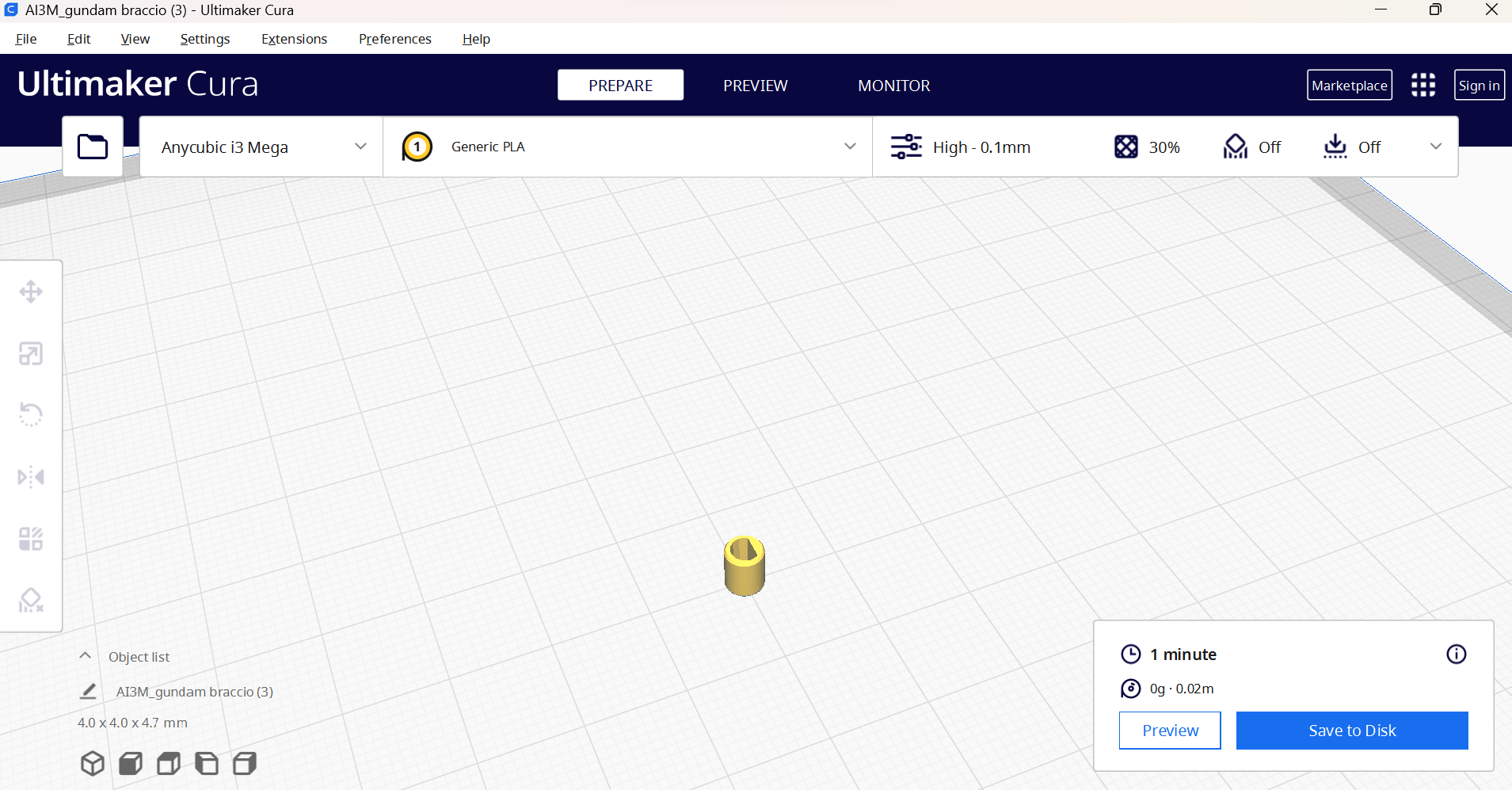Viewport: 1512px width, 790px height.
Task: Select the Move tool
Action: pos(31,292)
